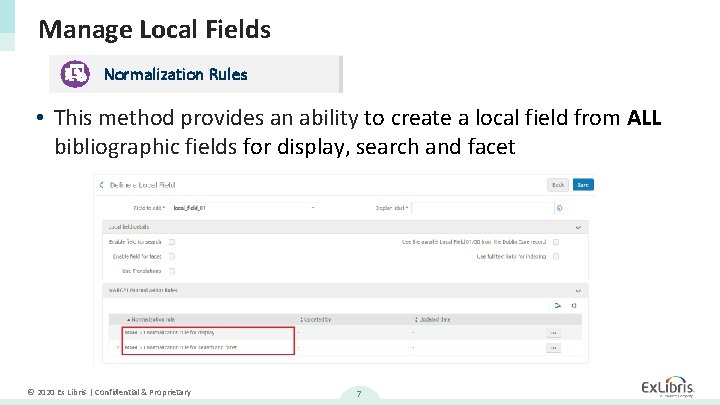
Task: Open table settings icon above the rules table
Action: point(574,306)
